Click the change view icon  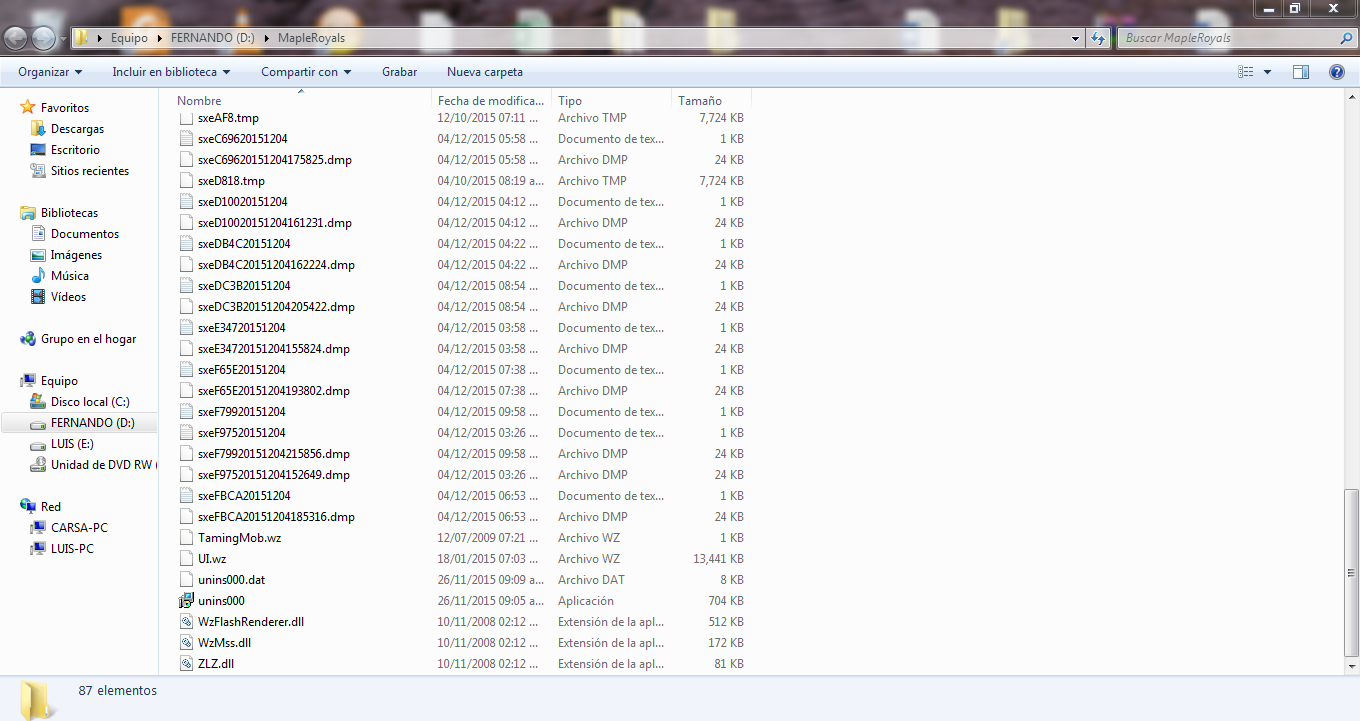[1246, 72]
